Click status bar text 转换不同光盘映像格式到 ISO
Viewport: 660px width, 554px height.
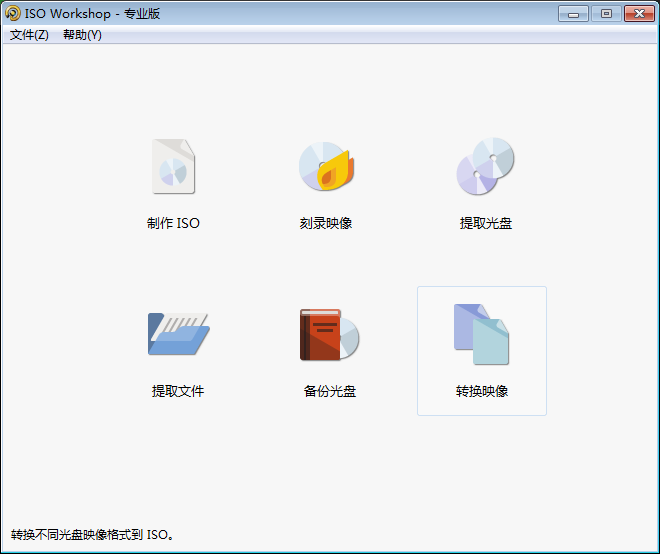92,535
